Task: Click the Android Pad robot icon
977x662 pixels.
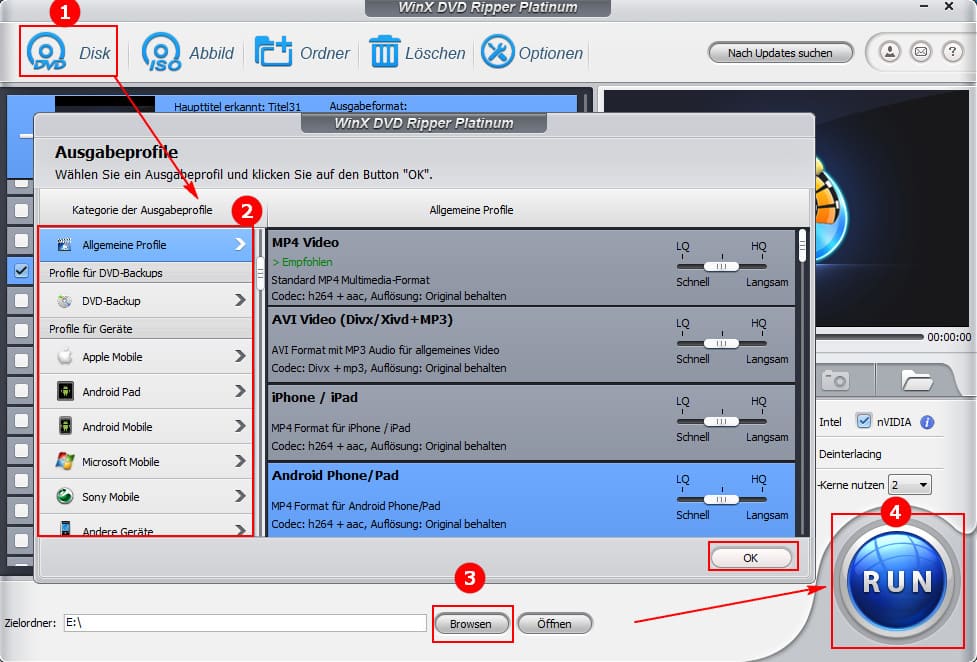Action: (65, 391)
